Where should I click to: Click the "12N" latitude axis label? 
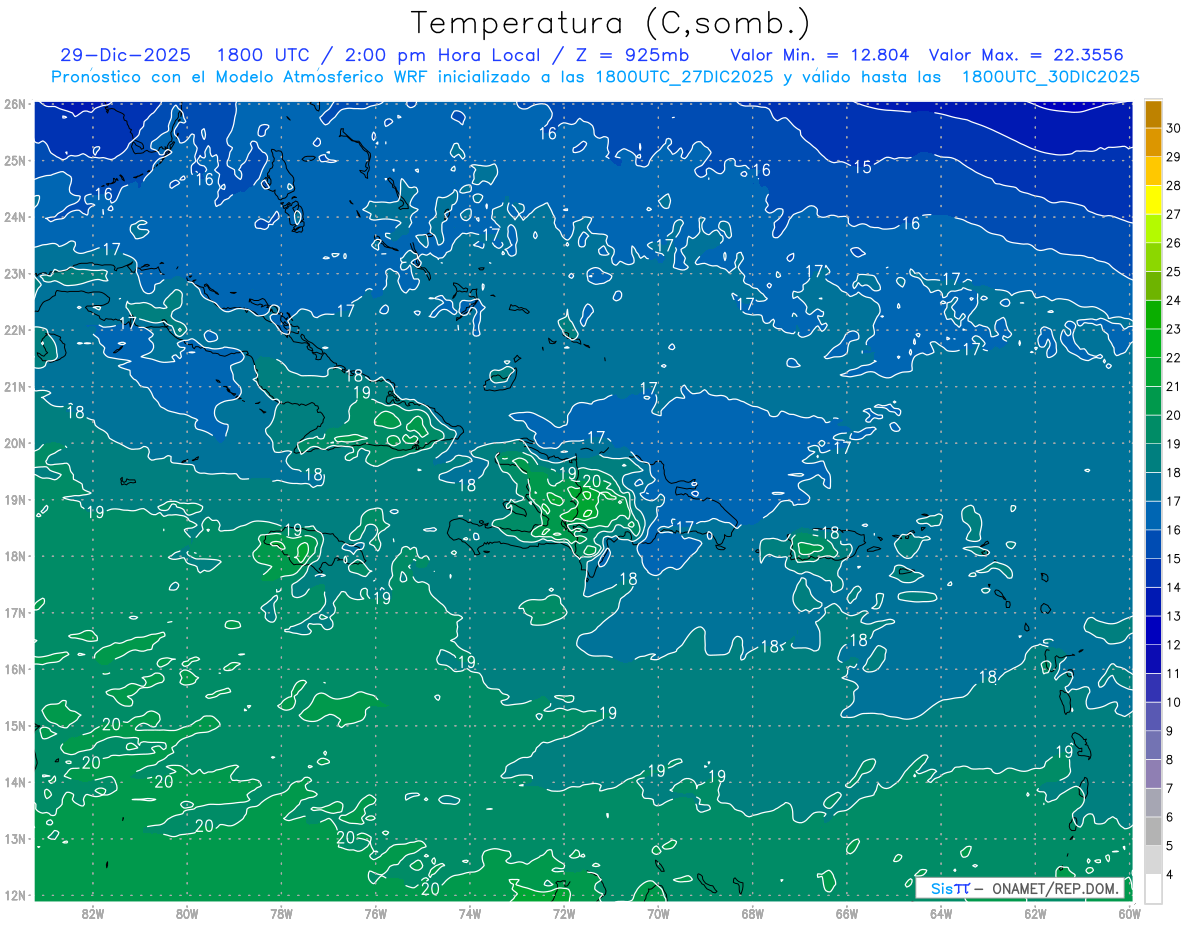pos(14,895)
